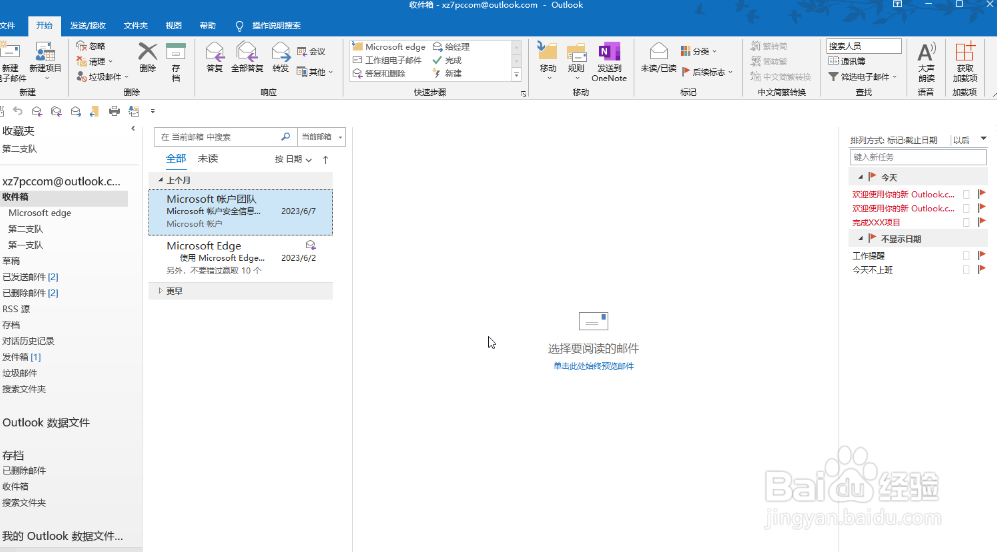997x552 pixels.
Task: Open the 草稿 drafts folder
Action: 11,261
